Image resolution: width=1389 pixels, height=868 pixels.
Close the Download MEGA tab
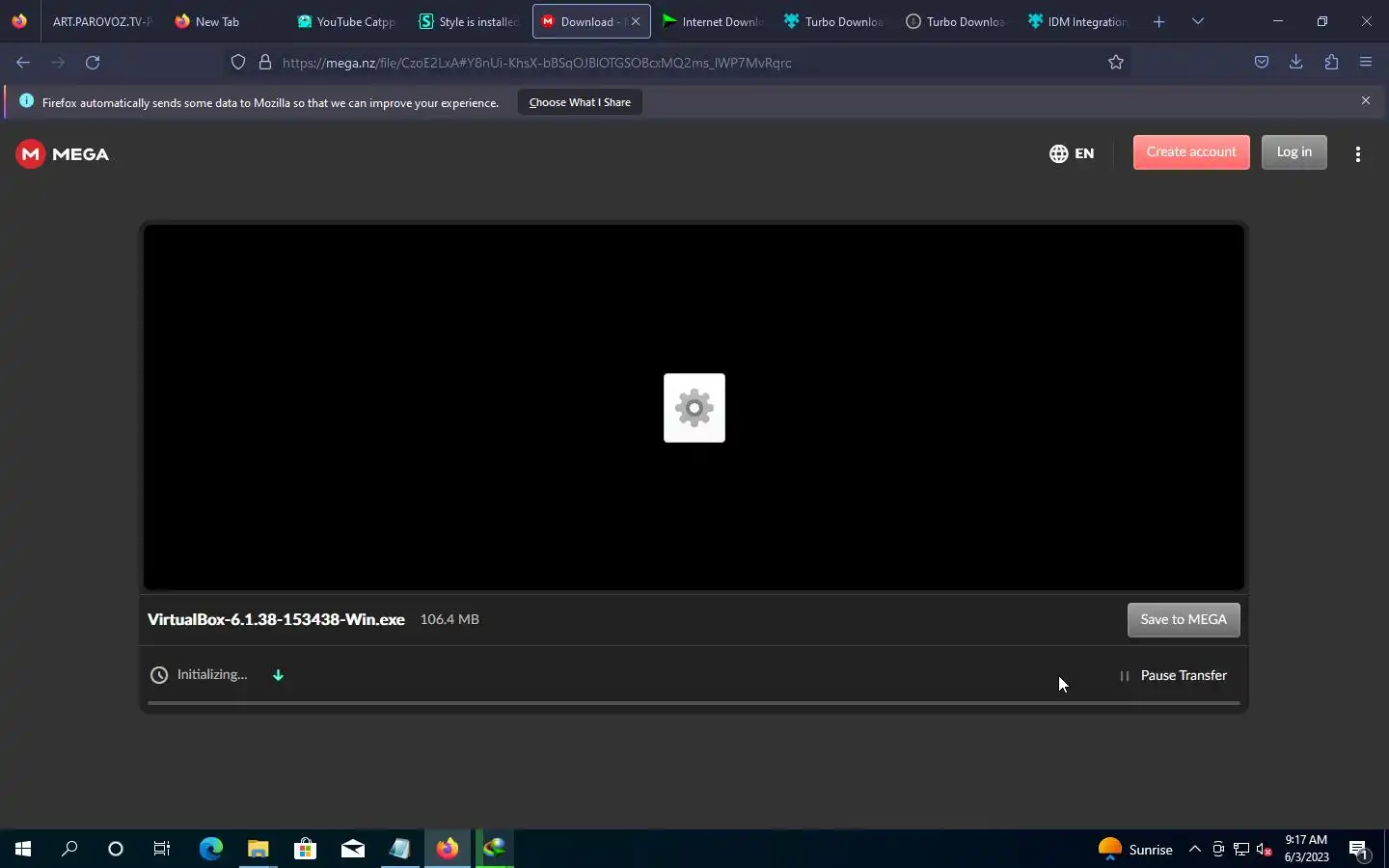point(636,21)
